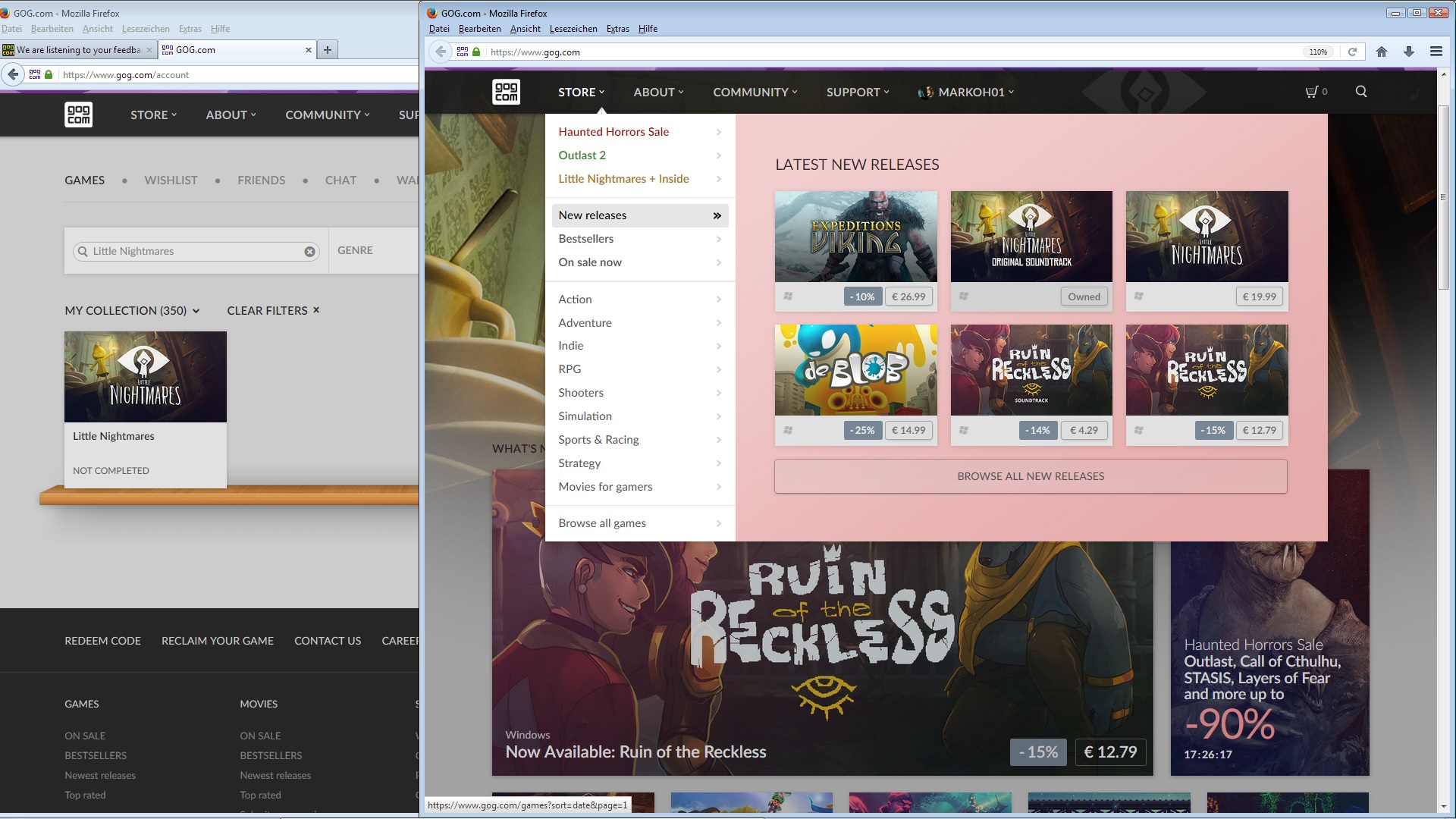This screenshot has width=1456, height=819.
Task: Open the Firefox downloads arrow icon
Action: point(1408,52)
